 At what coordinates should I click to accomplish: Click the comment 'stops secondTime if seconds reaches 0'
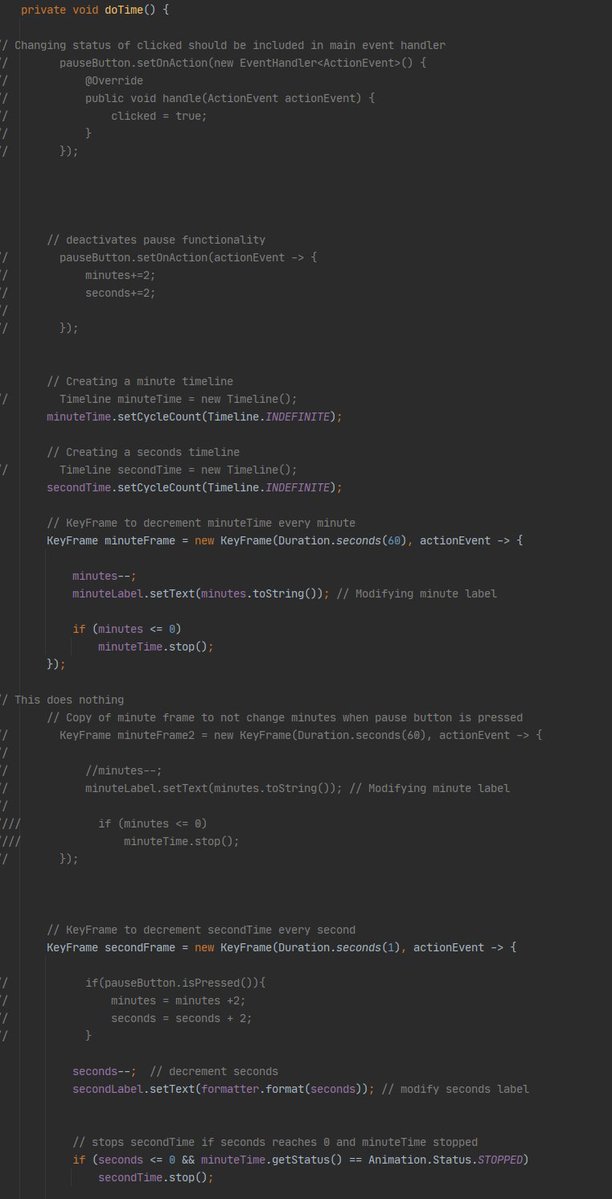tap(275, 1142)
